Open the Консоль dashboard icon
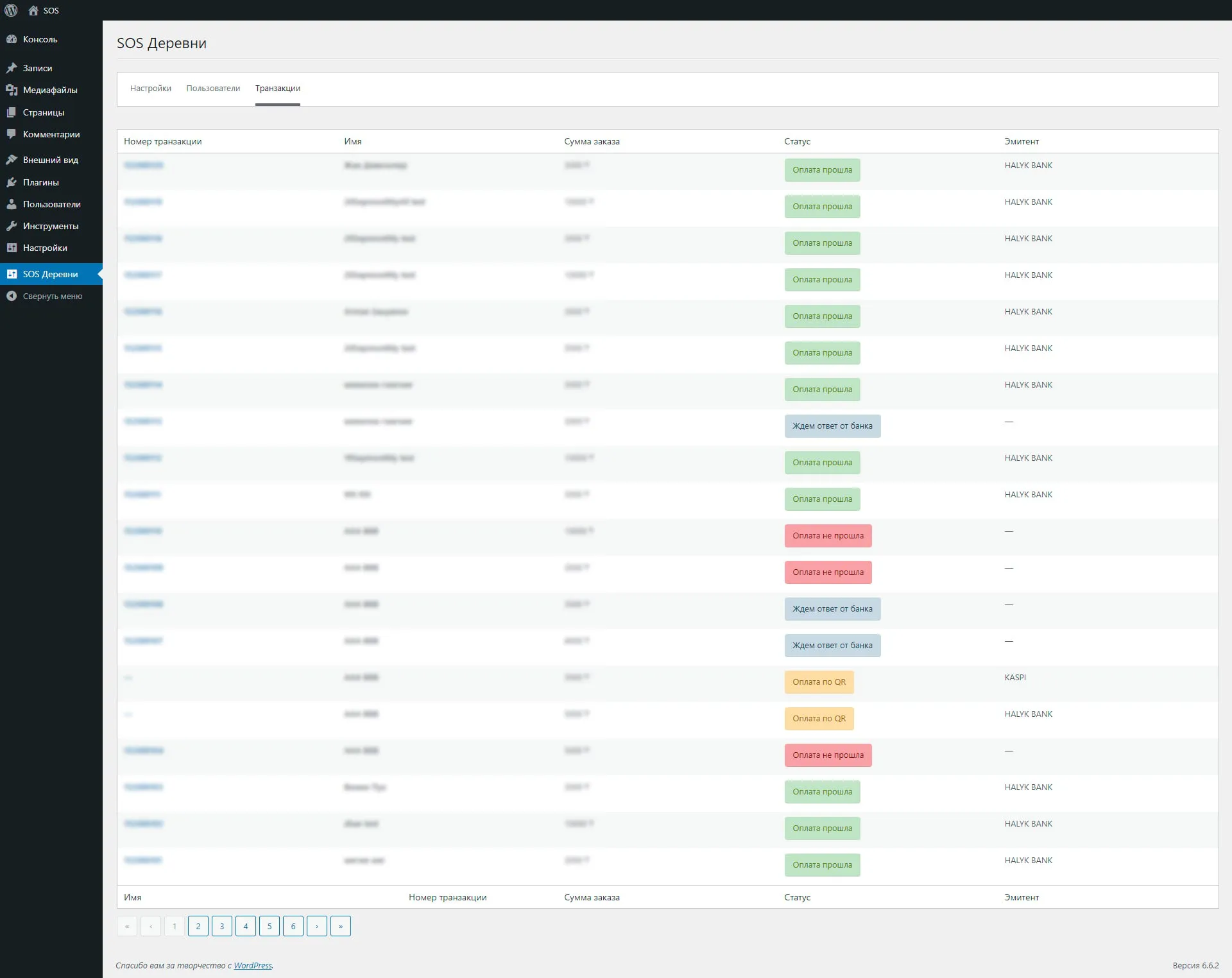The width and height of the screenshot is (1232, 978). (12, 39)
